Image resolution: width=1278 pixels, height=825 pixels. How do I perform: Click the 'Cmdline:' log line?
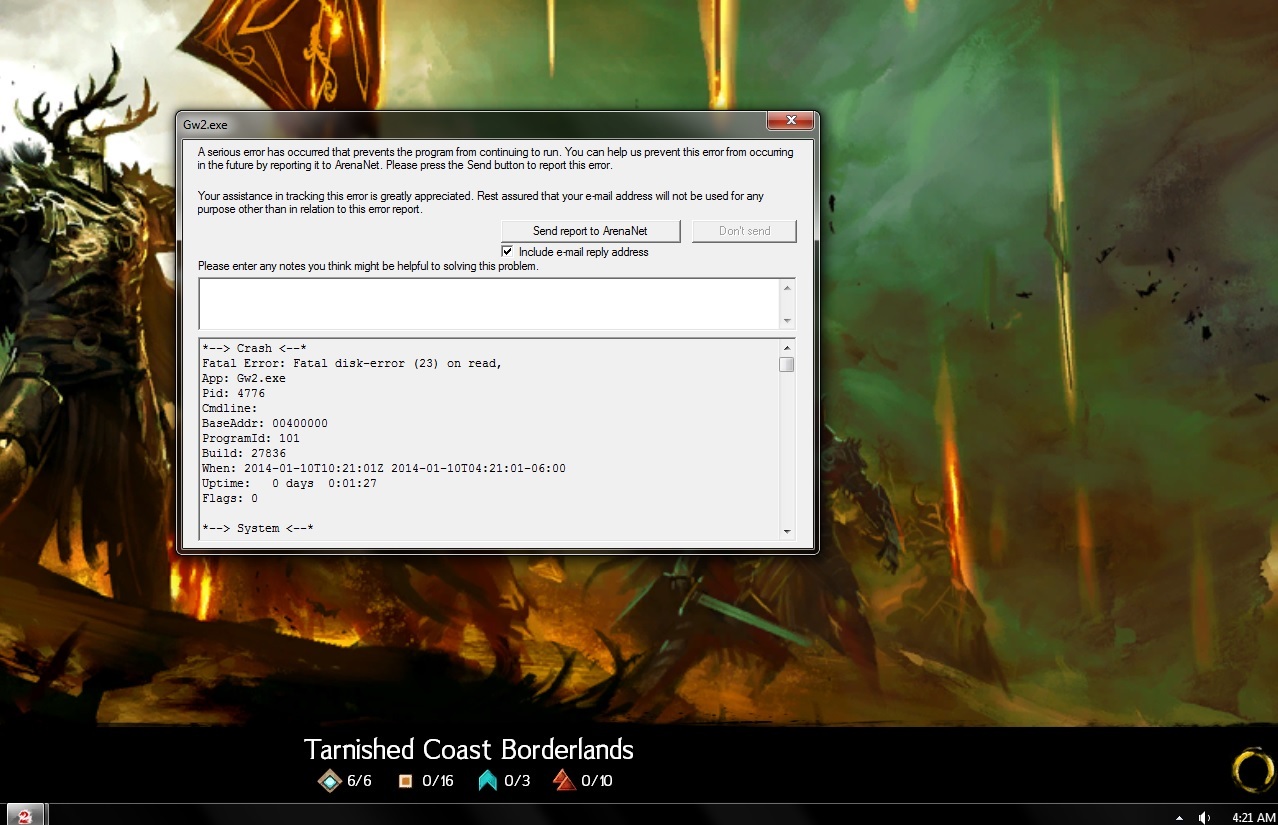230,408
